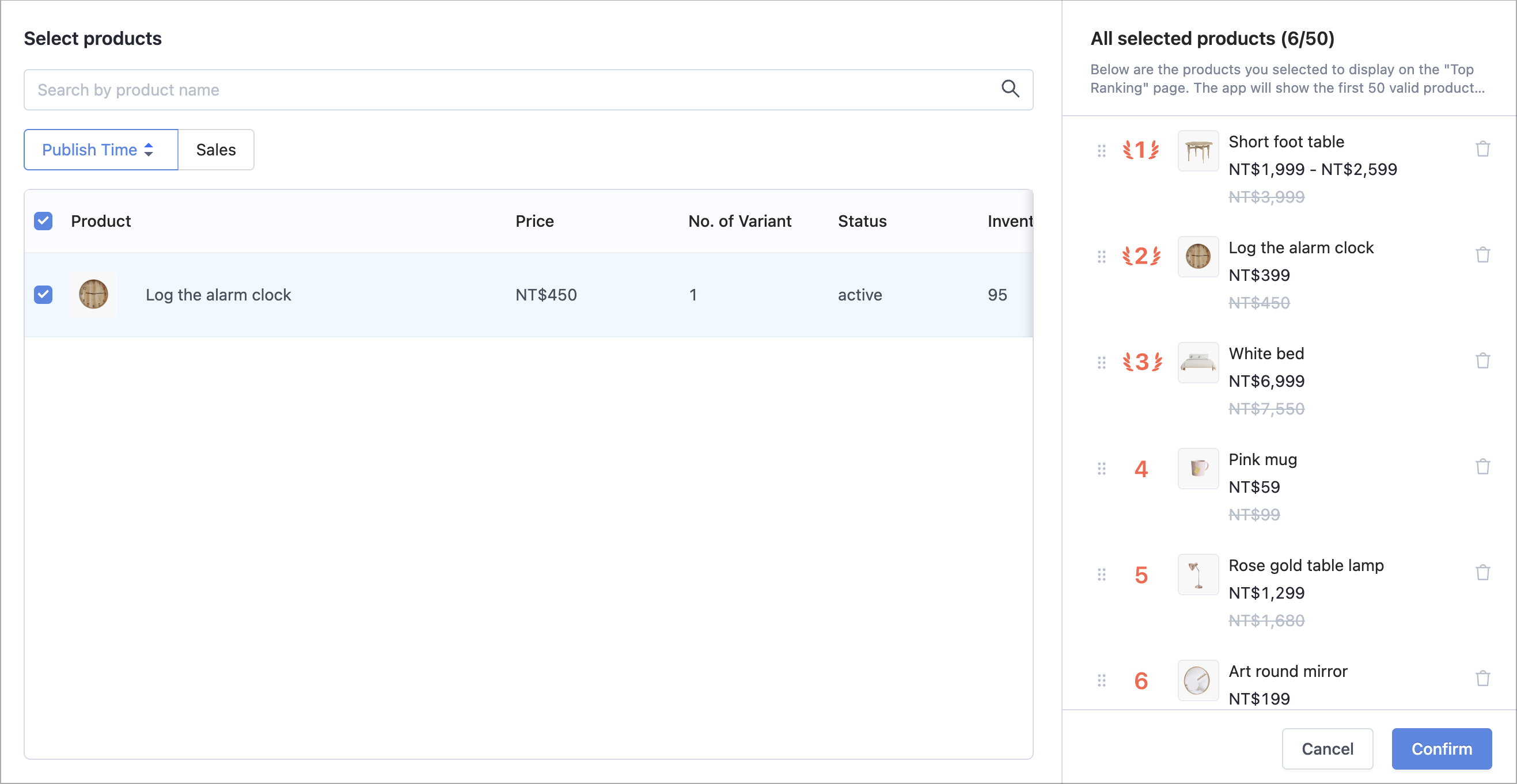Screen dimensions: 1517x784
Task: Click drag handle for Pink mug
Action: [1101, 469]
